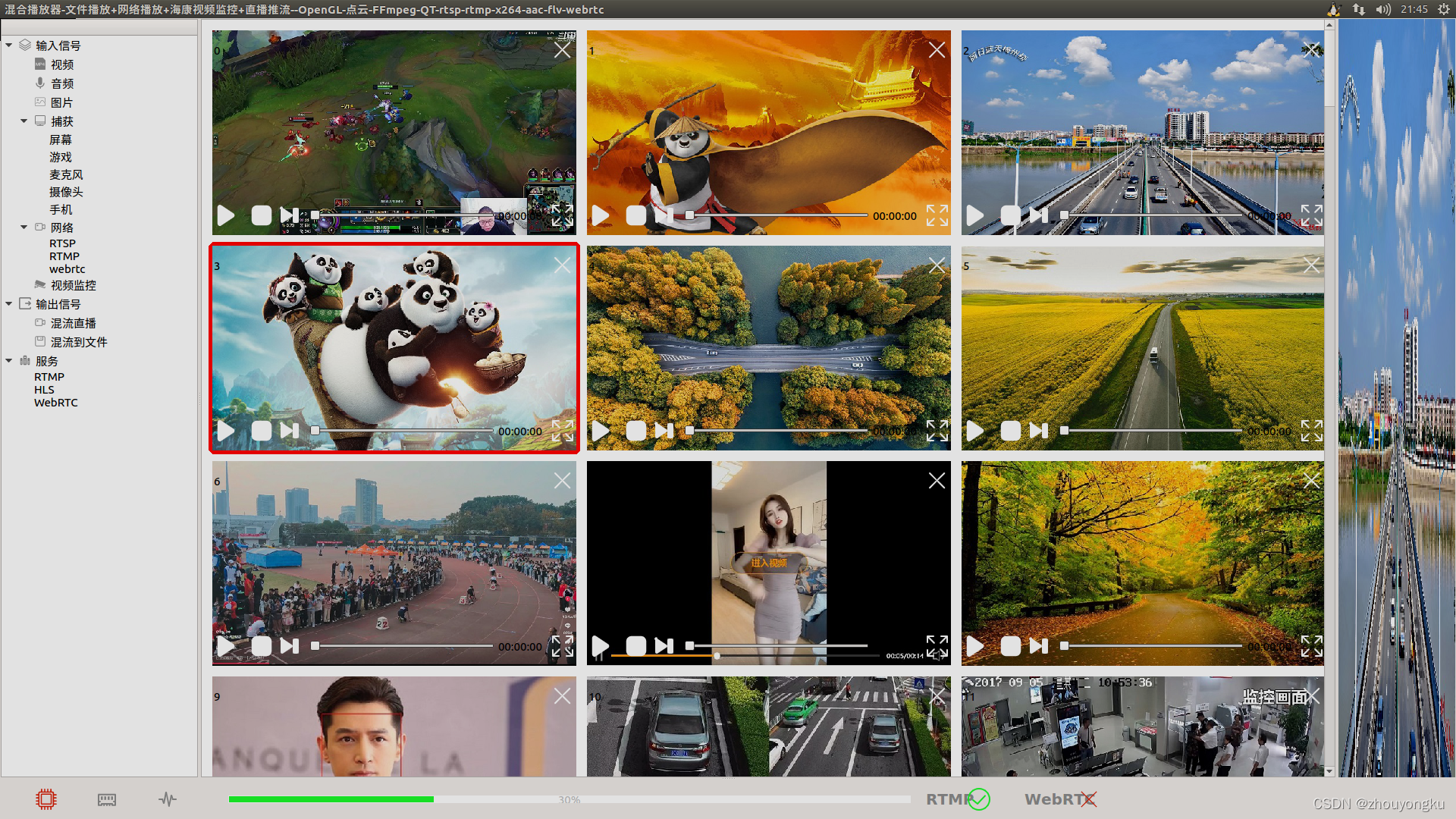Expand panel 3 to fullscreen
1456x819 pixels.
563,431
